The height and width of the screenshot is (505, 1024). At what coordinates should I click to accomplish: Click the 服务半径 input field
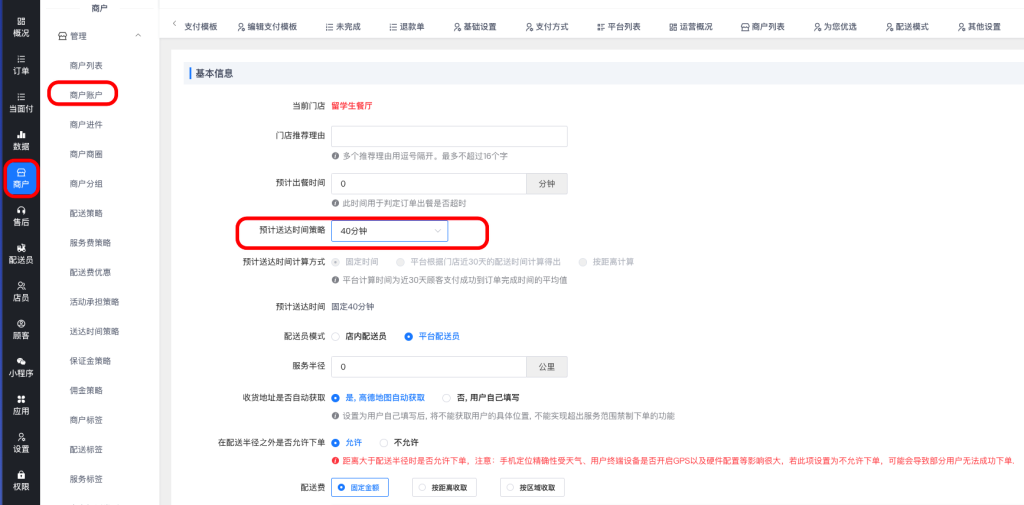tap(428, 367)
